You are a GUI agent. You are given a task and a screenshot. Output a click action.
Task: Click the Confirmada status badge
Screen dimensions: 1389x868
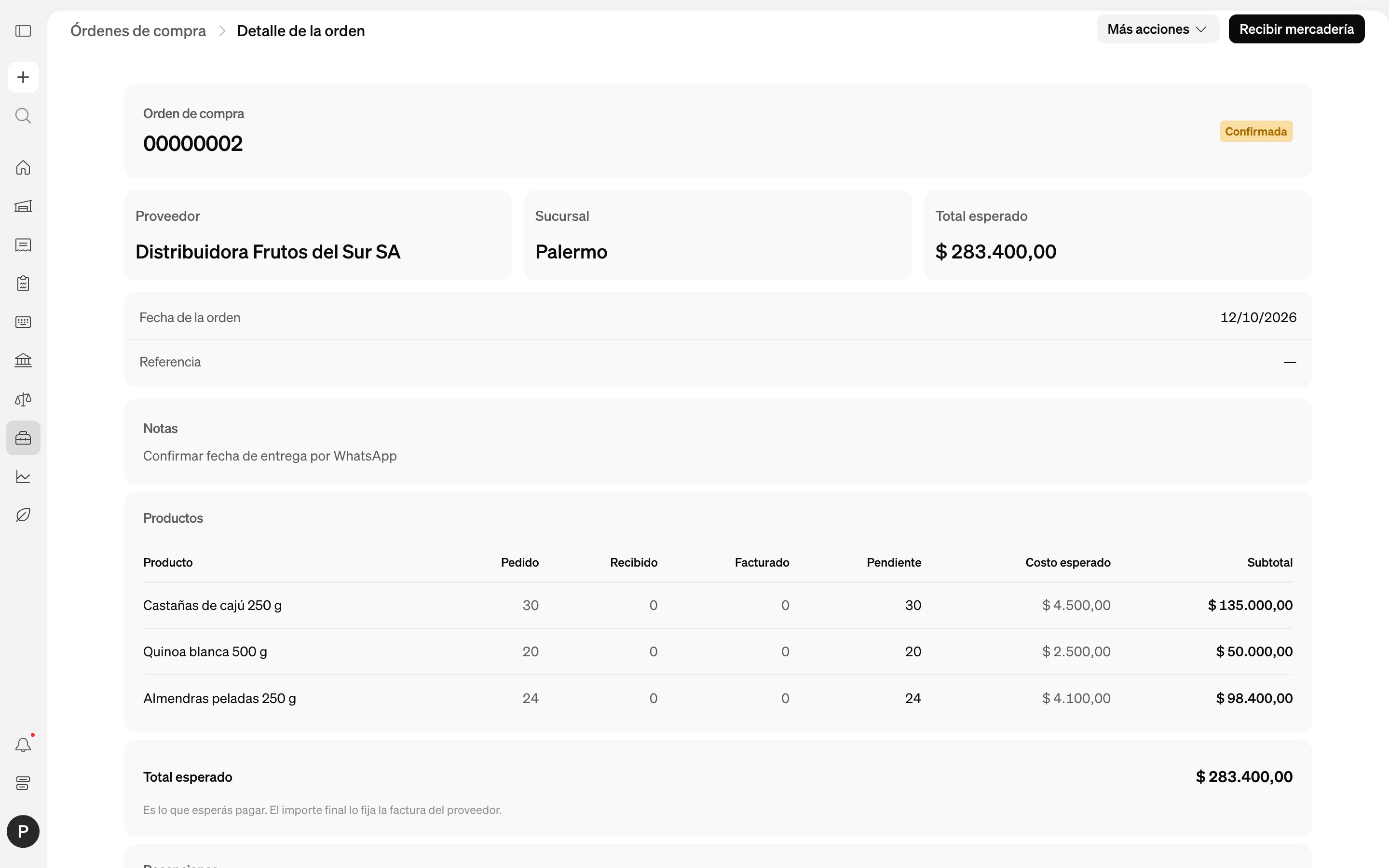coord(1256,132)
